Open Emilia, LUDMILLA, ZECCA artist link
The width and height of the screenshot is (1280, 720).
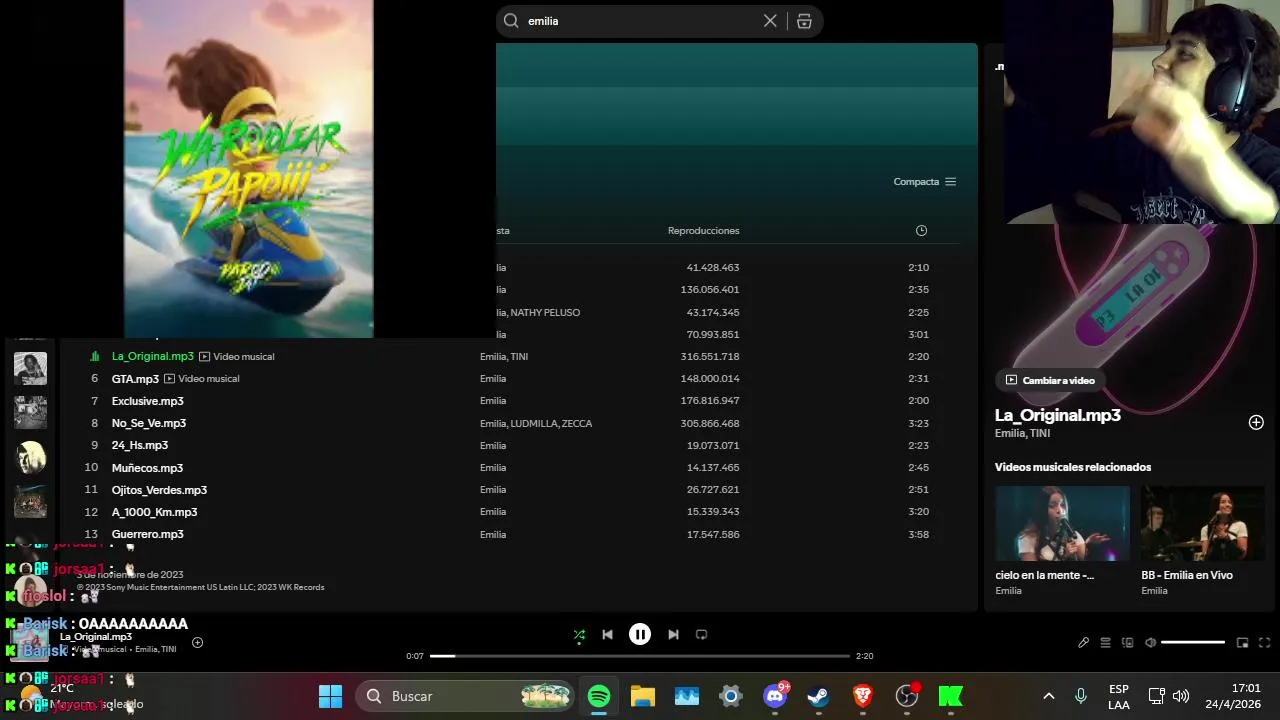tap(536, 423)
